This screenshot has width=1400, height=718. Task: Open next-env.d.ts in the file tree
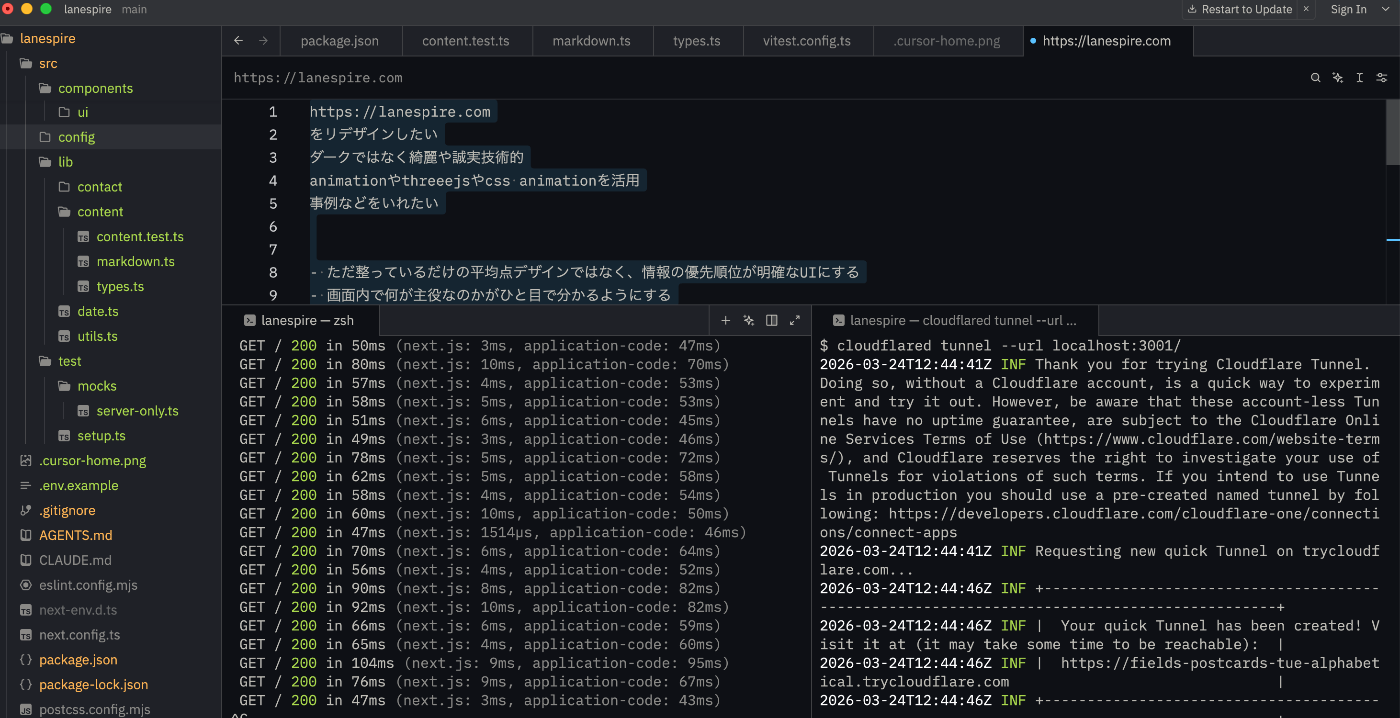point(77,610)
